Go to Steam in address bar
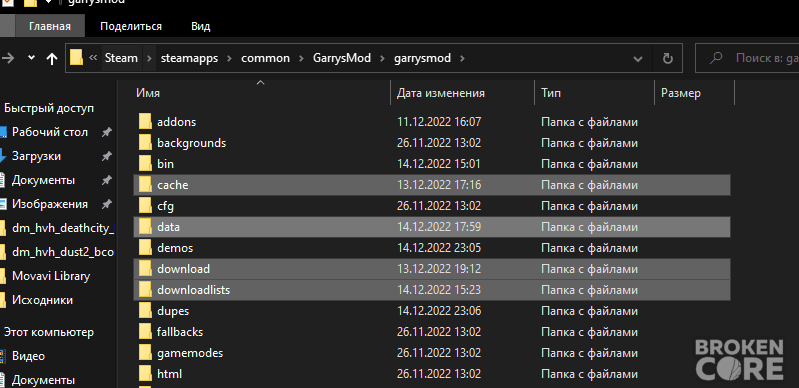799x388 pixels. coord(121,58)
